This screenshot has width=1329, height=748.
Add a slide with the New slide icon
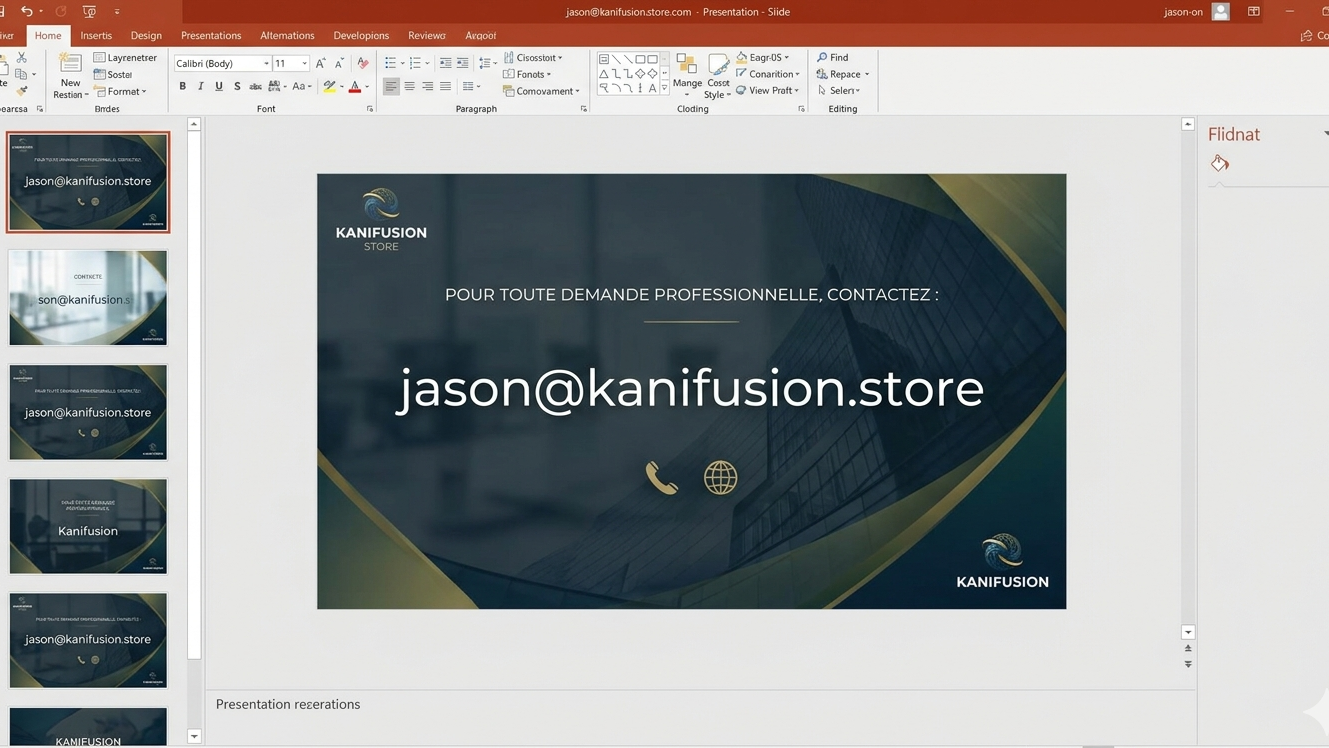(x=70, y=64)
